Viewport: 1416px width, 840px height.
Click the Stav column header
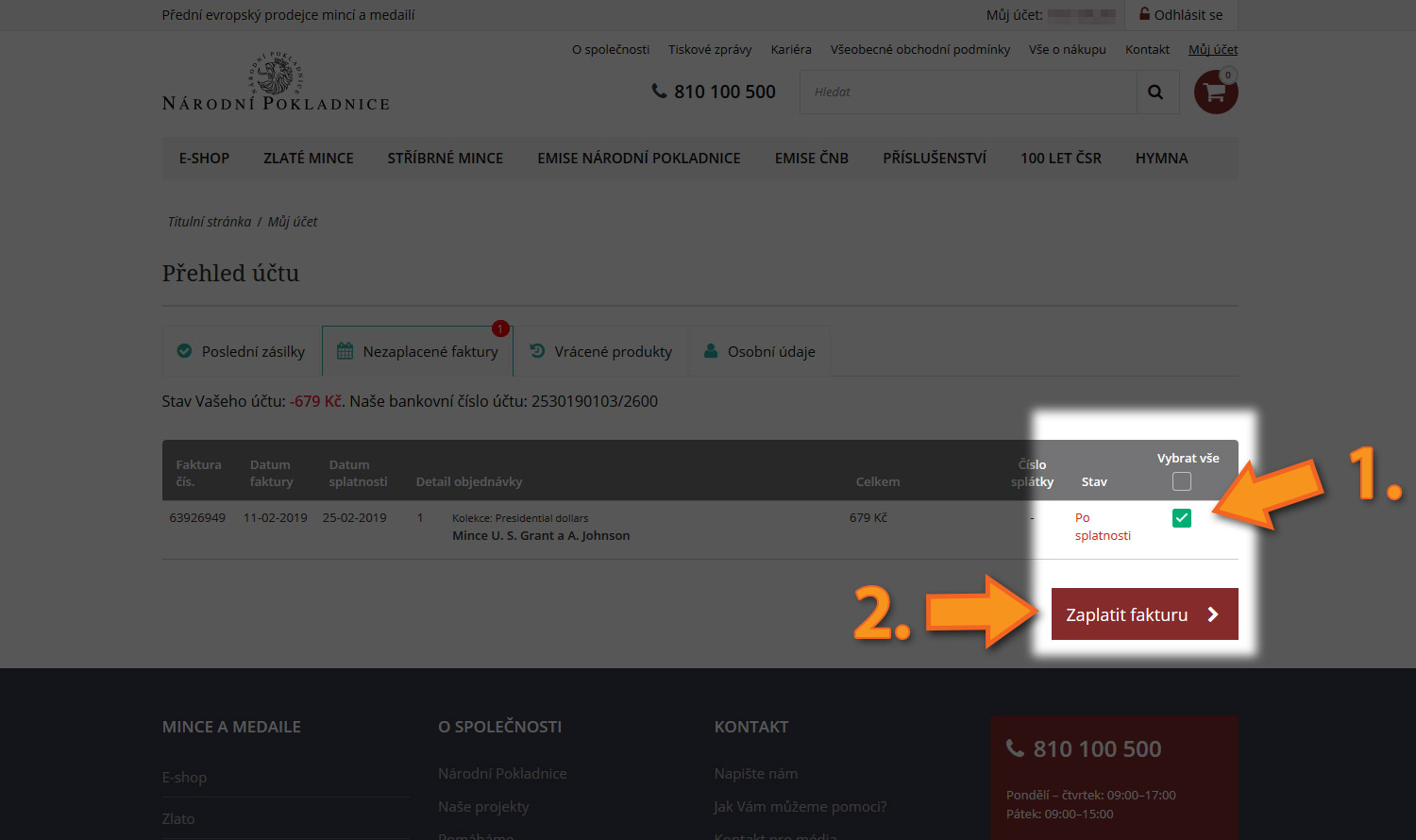pyautogui.click(x=1094, y=482)
